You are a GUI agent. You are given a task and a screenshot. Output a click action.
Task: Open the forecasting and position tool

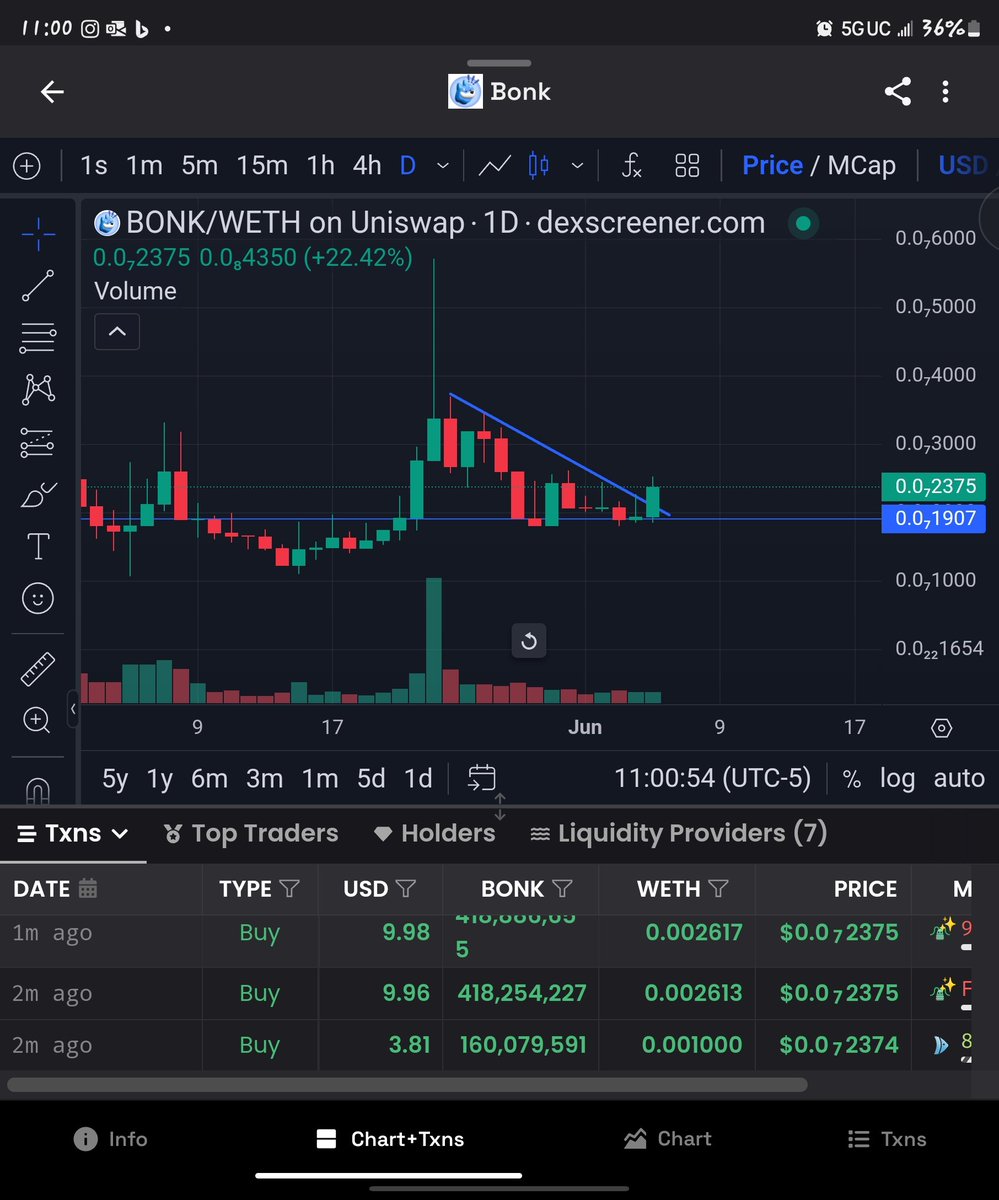coord(38,441)
